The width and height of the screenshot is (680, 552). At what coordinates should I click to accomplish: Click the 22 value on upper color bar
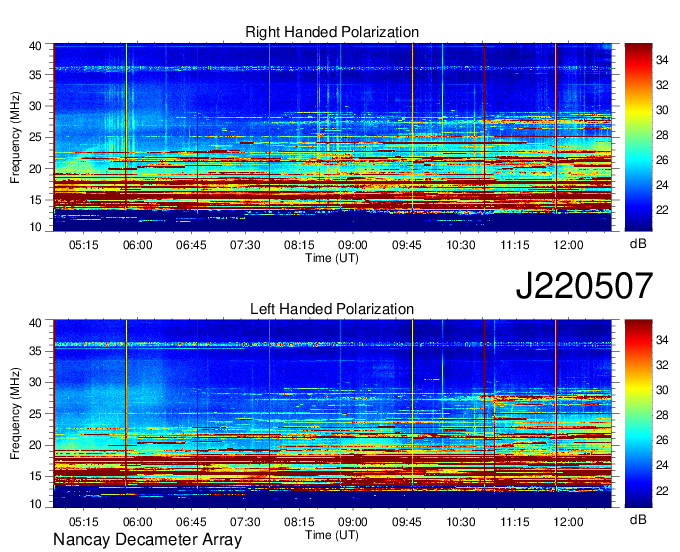[x=662, y=210]
